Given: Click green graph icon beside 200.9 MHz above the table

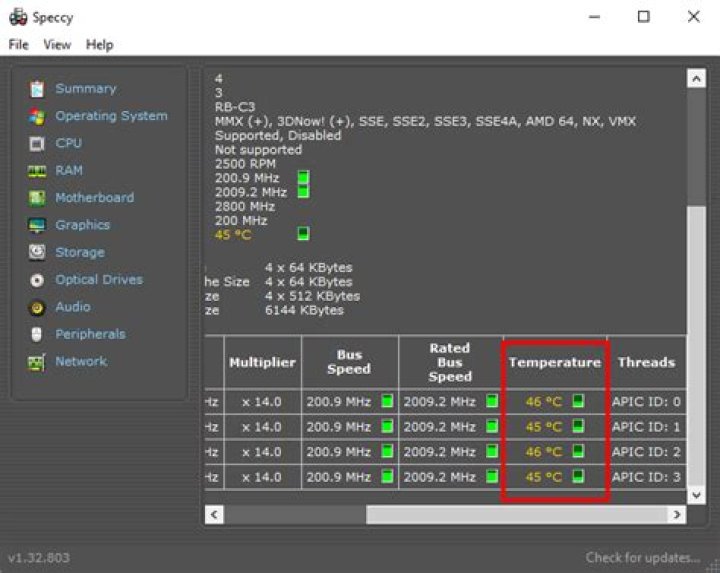Looking at the screenshot, I should pos(304,177).
